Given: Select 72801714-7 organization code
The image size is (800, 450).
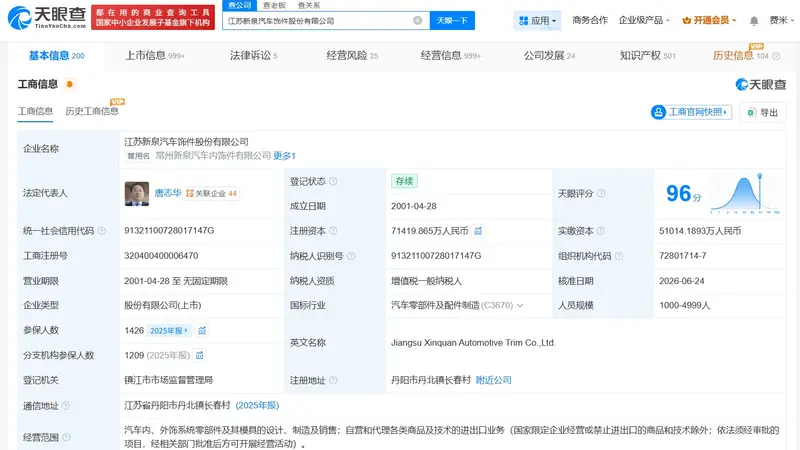Looking at the screenshot, I should click(683, 256).
